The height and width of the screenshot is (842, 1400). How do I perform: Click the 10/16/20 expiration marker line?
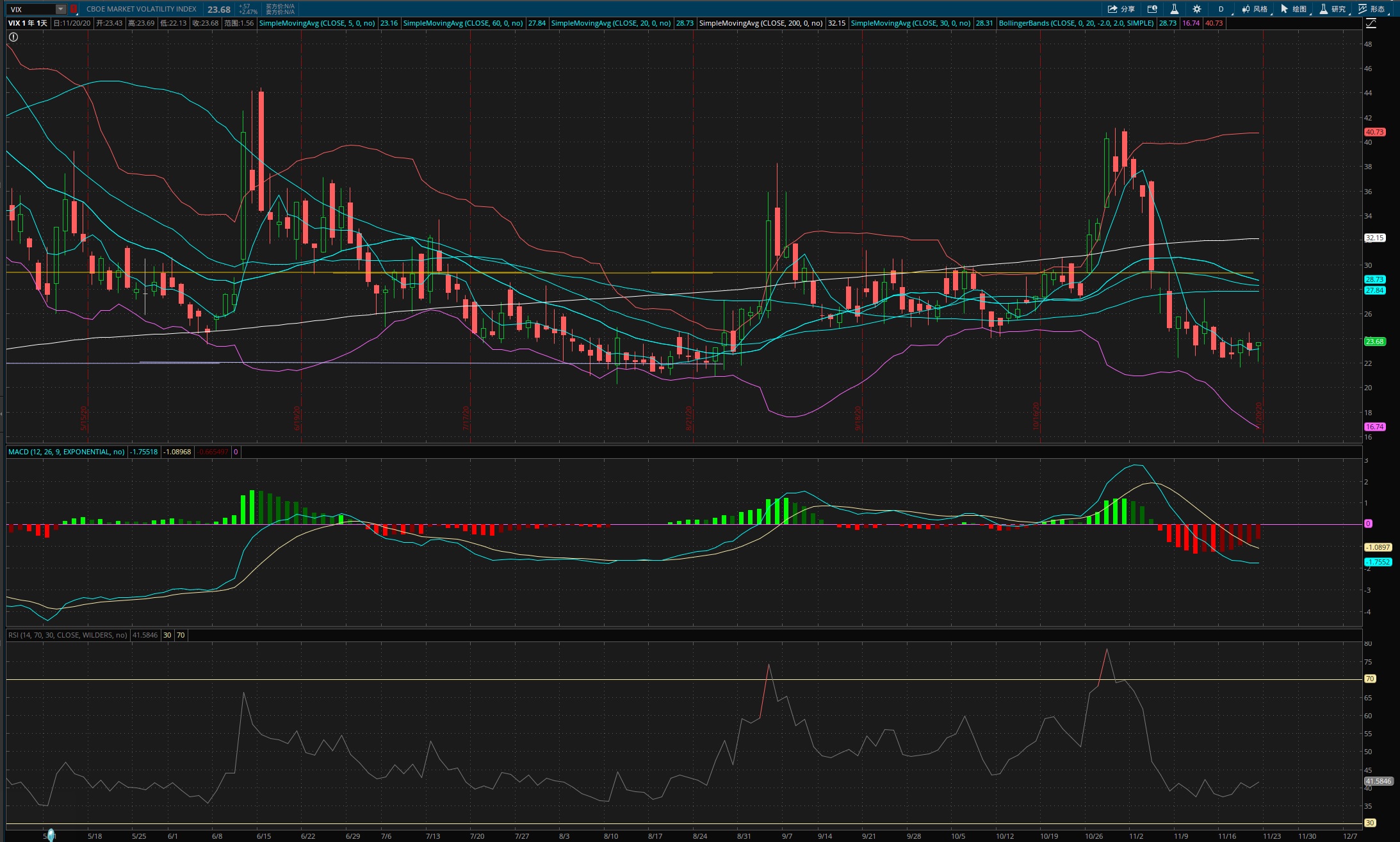click(1040, 237)
